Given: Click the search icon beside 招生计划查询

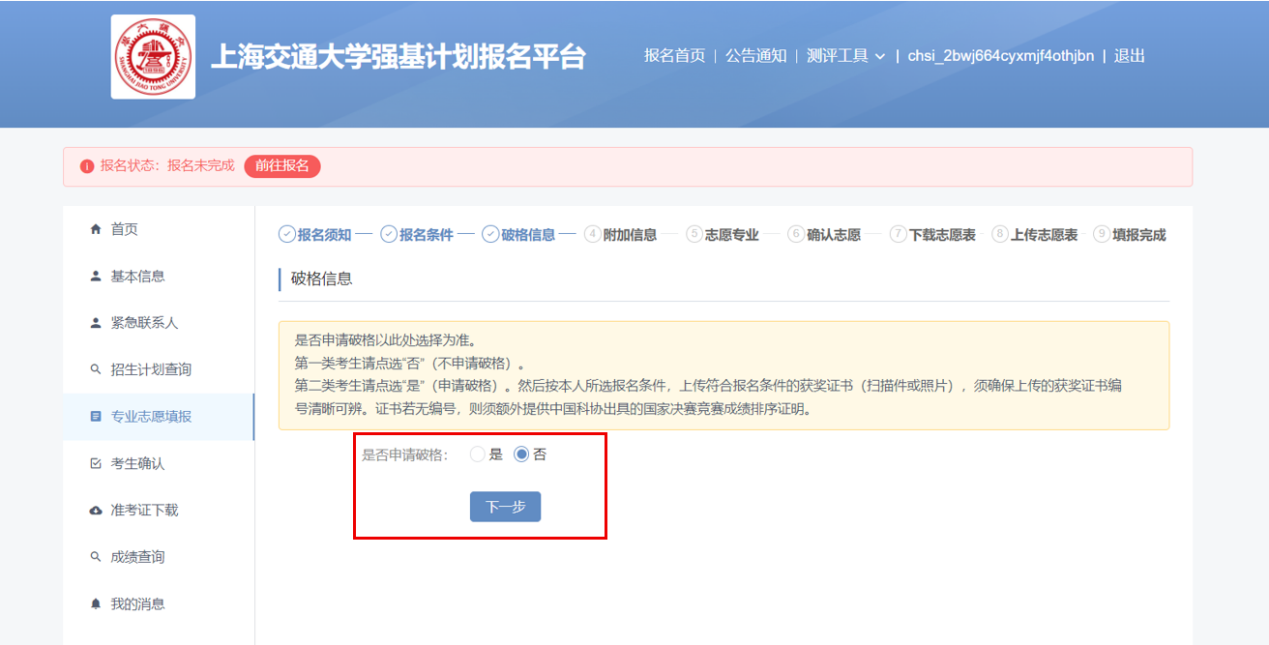Looking at the screenshot, I should (x=96, y=370).
